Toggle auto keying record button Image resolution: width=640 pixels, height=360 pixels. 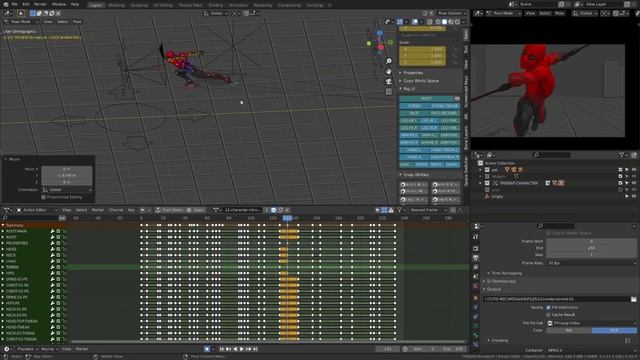207,349
